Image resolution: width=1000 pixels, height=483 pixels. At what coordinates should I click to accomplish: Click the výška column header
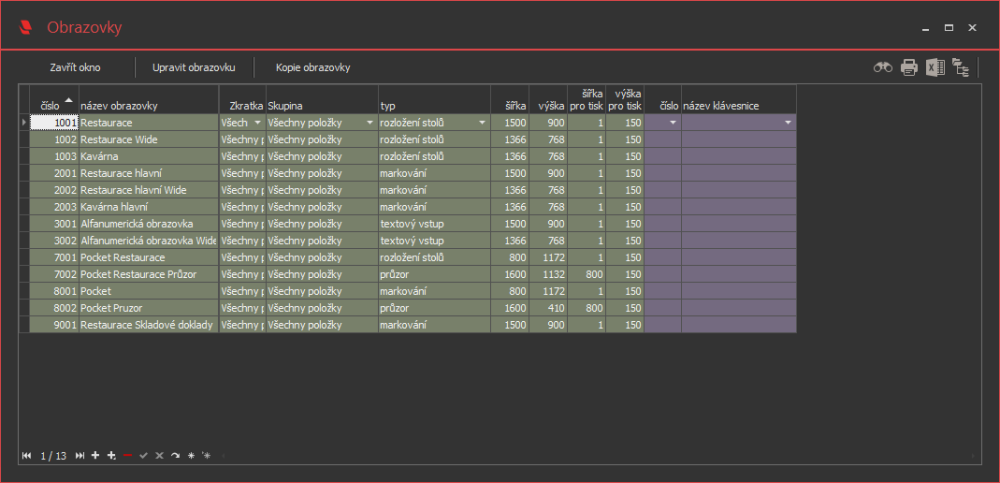point(548,99)
